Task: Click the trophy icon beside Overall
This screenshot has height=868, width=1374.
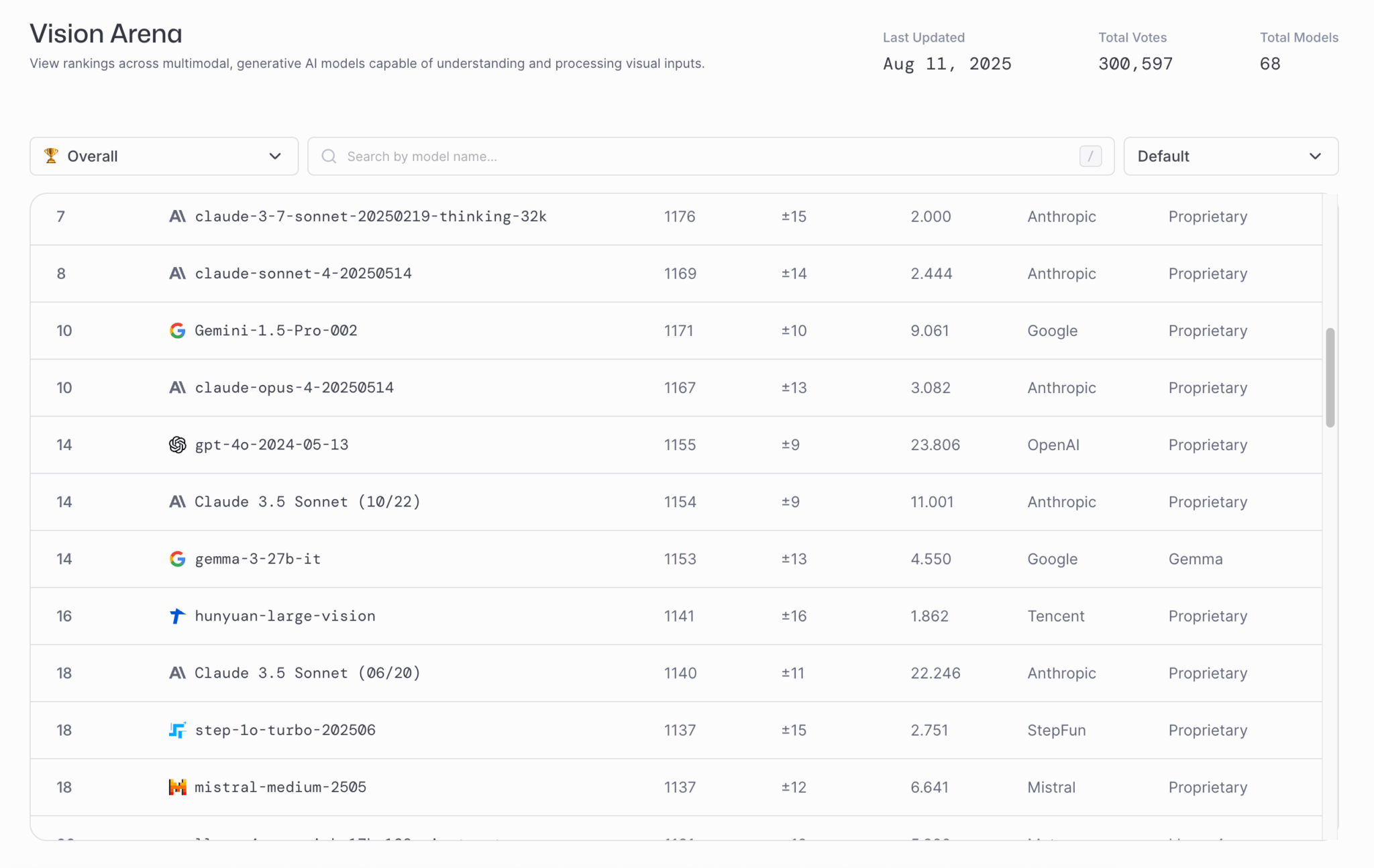Action: (x=51, y=156)
